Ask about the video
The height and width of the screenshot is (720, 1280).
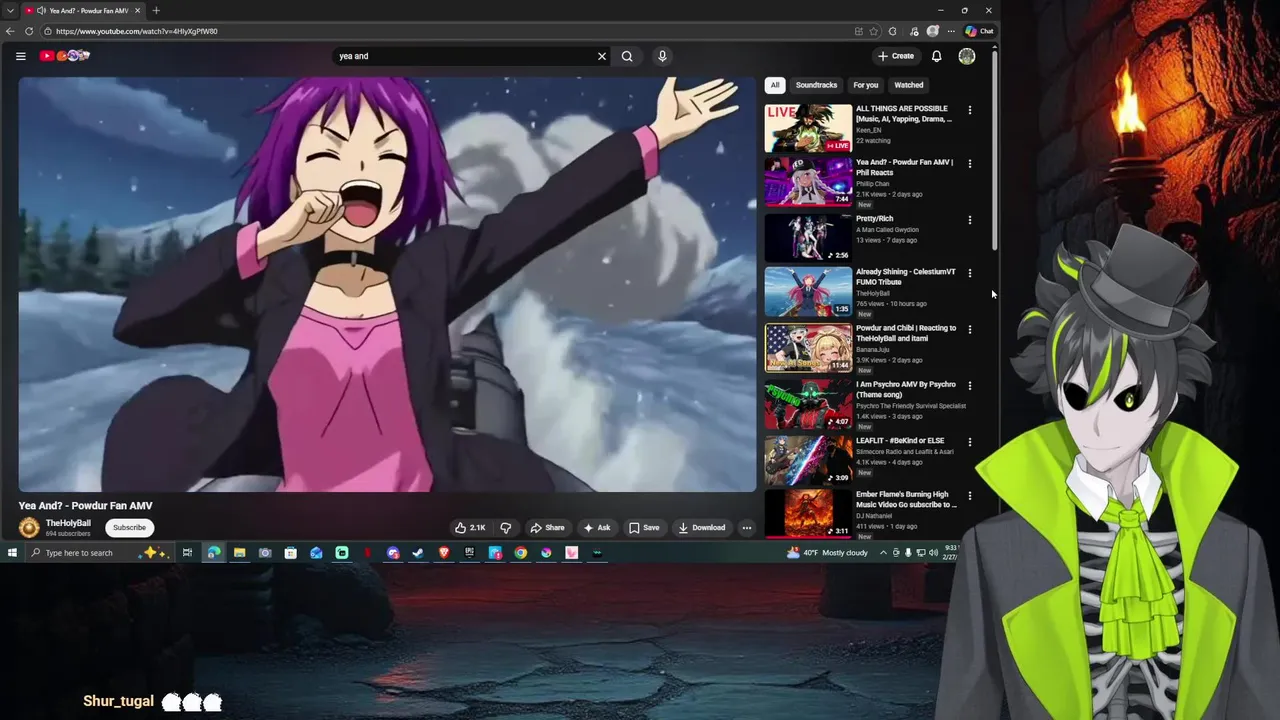(x=597, y=528)
